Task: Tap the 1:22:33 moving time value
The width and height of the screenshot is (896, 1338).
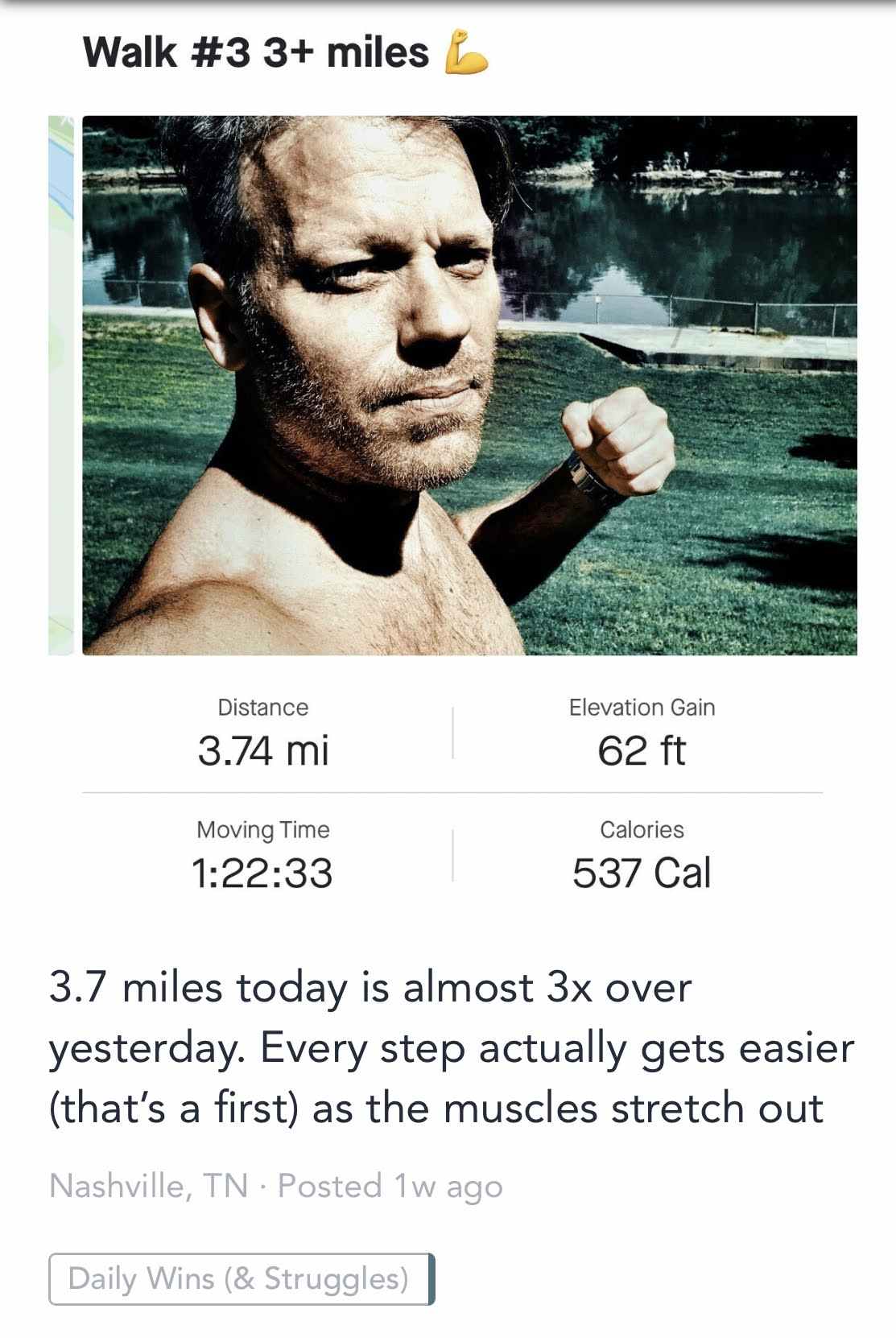Action: [262, 873]
